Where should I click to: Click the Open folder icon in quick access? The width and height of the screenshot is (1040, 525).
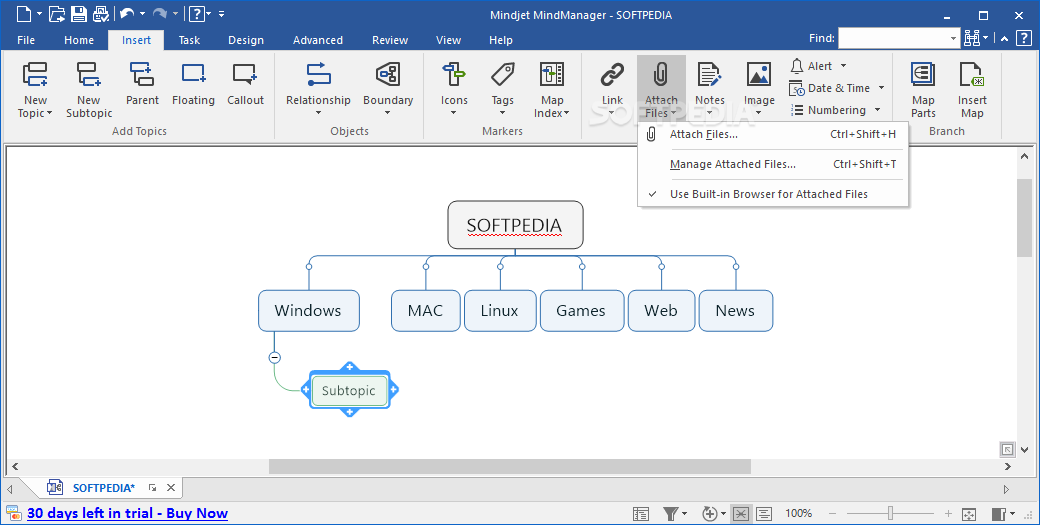click(57, 13)
